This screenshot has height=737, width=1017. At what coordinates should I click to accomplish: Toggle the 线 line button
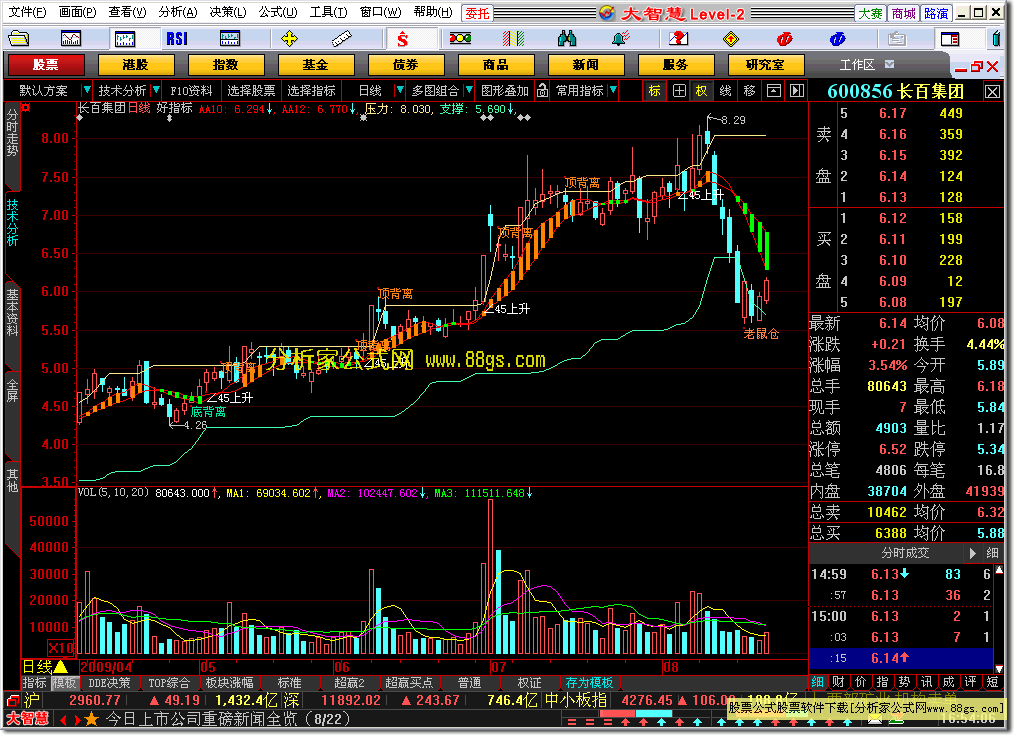point(726,90)
